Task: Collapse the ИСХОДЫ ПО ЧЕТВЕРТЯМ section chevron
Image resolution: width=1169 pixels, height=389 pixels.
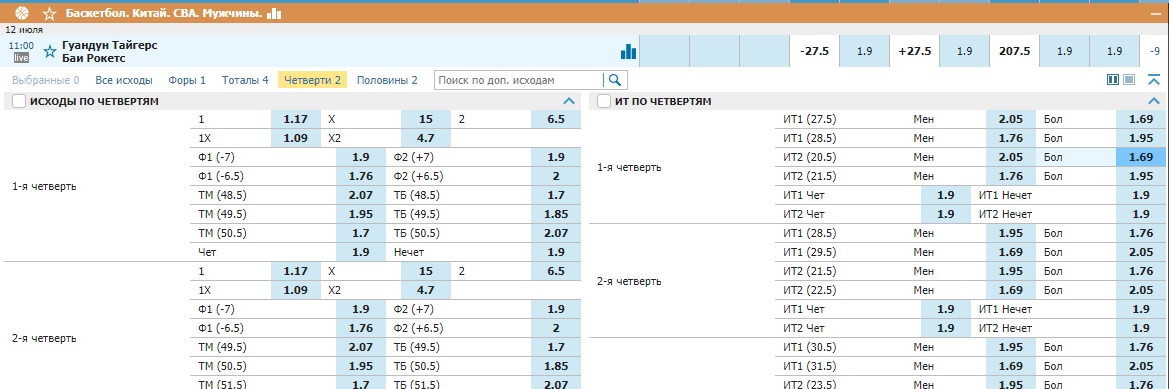Action: pos(569,101)
